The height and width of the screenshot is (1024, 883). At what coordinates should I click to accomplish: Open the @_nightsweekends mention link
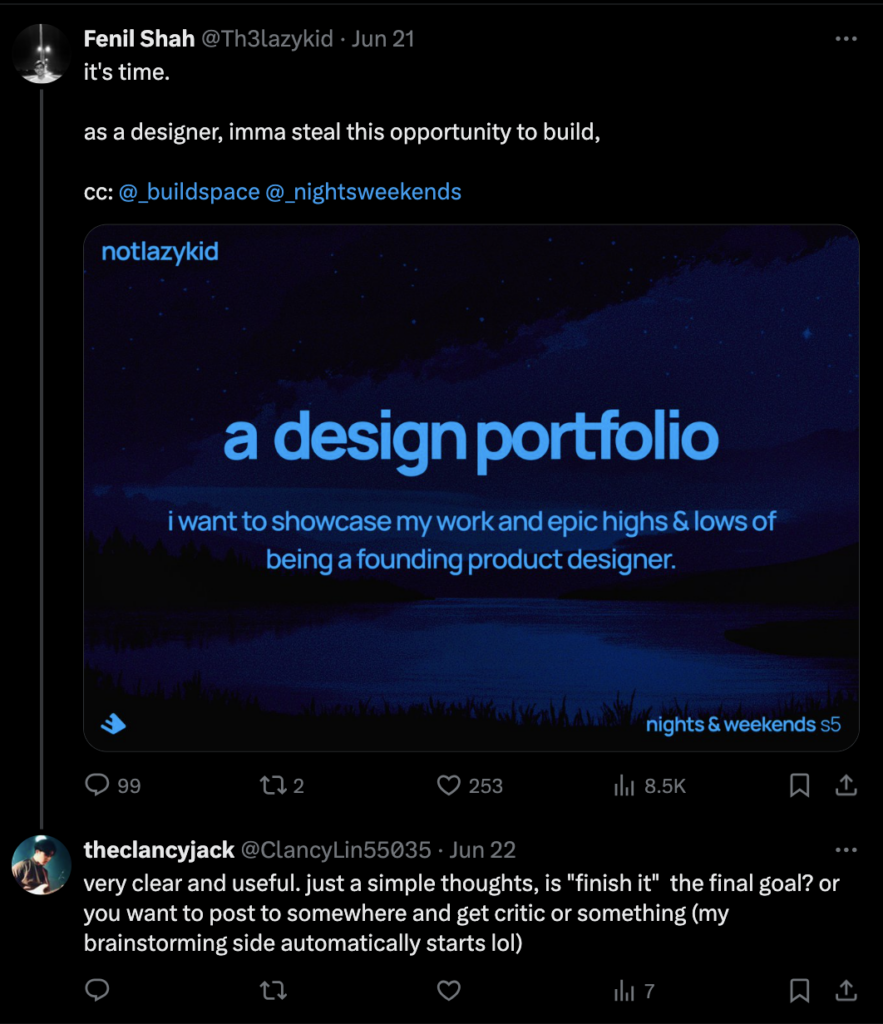tap(363, 192)
